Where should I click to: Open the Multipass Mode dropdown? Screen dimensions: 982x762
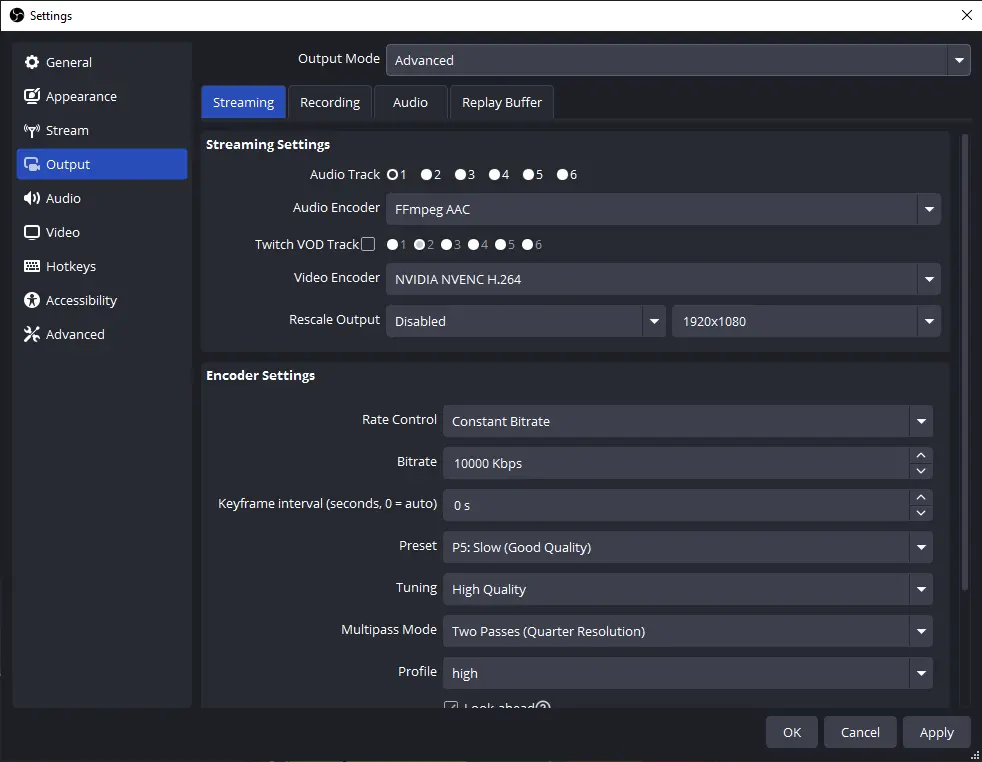click(x=688, y=631)
